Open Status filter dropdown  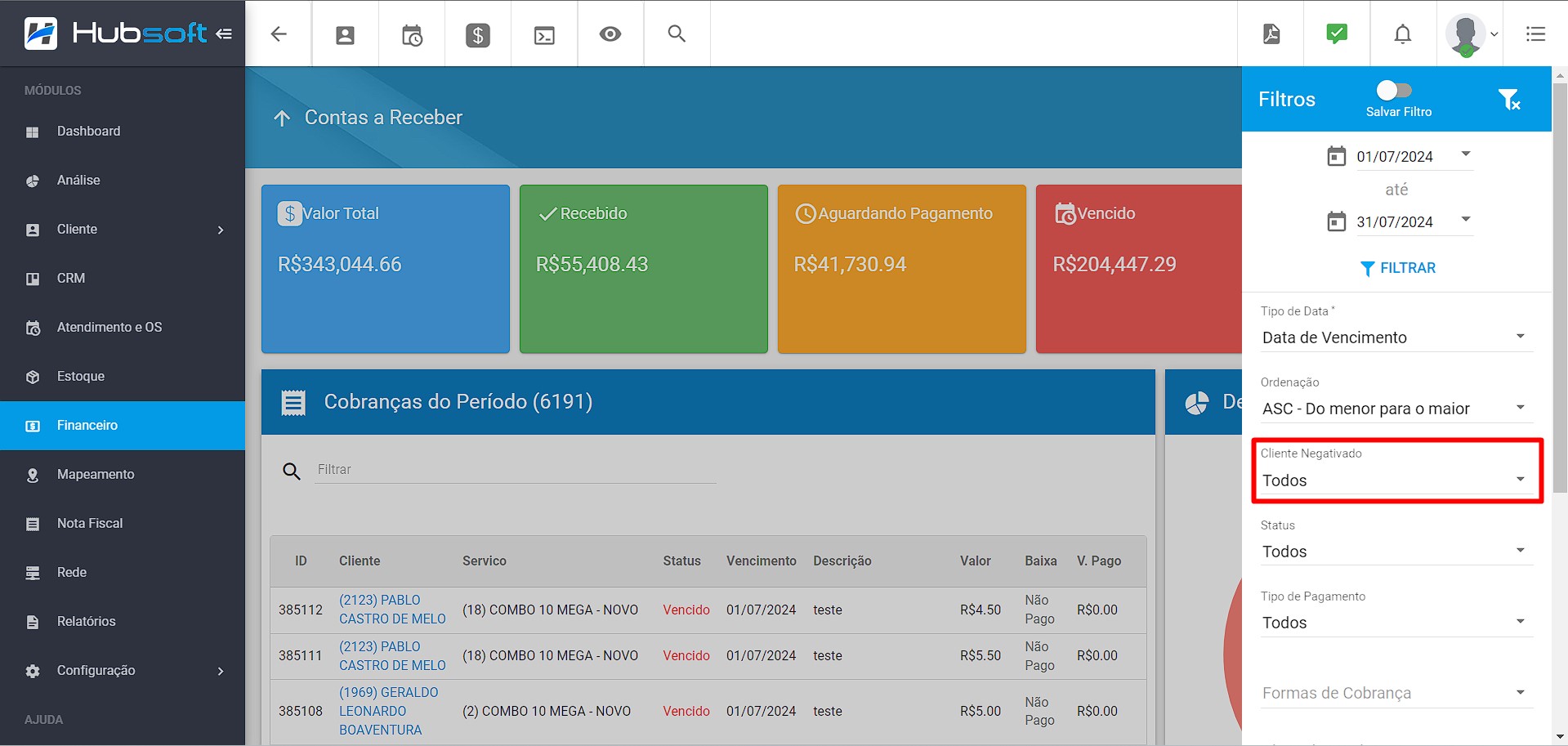coord(1396,552)
